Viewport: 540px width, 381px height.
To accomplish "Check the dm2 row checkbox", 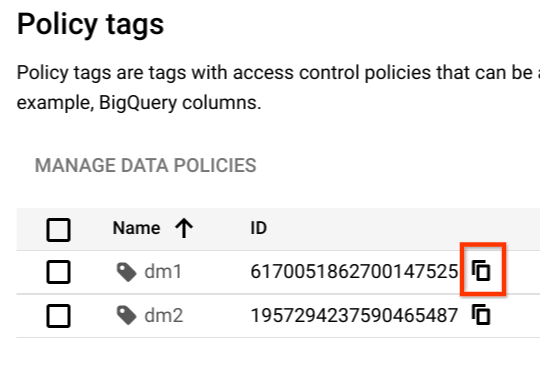I will pyautogui.click(x=59, y=316).
